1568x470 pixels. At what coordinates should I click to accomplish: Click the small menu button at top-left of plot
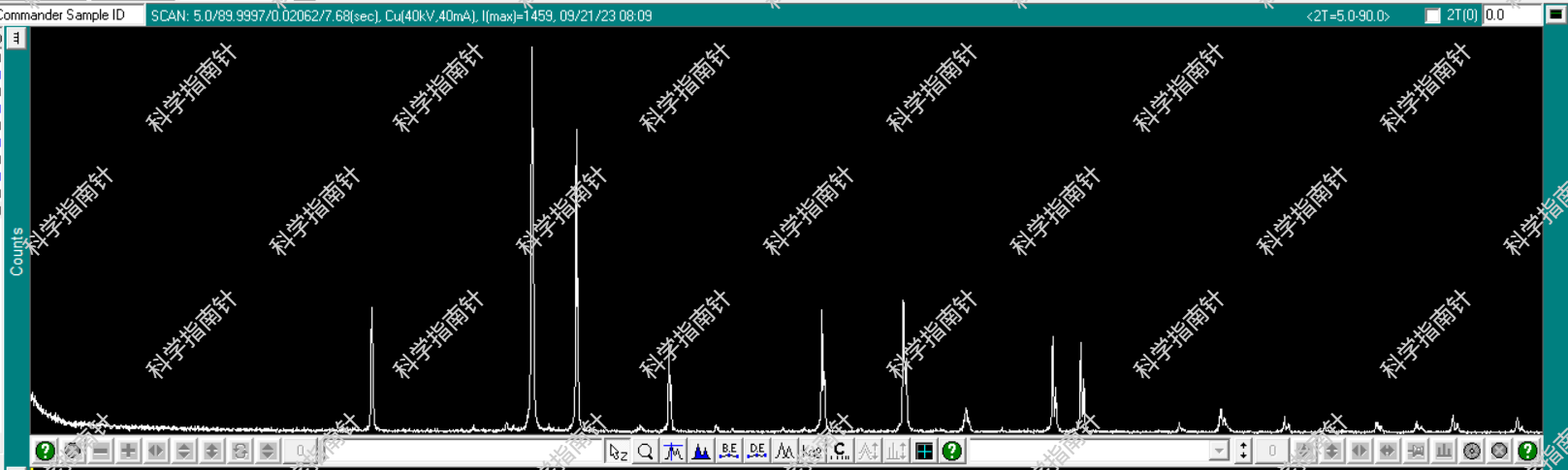pos(16,39)
